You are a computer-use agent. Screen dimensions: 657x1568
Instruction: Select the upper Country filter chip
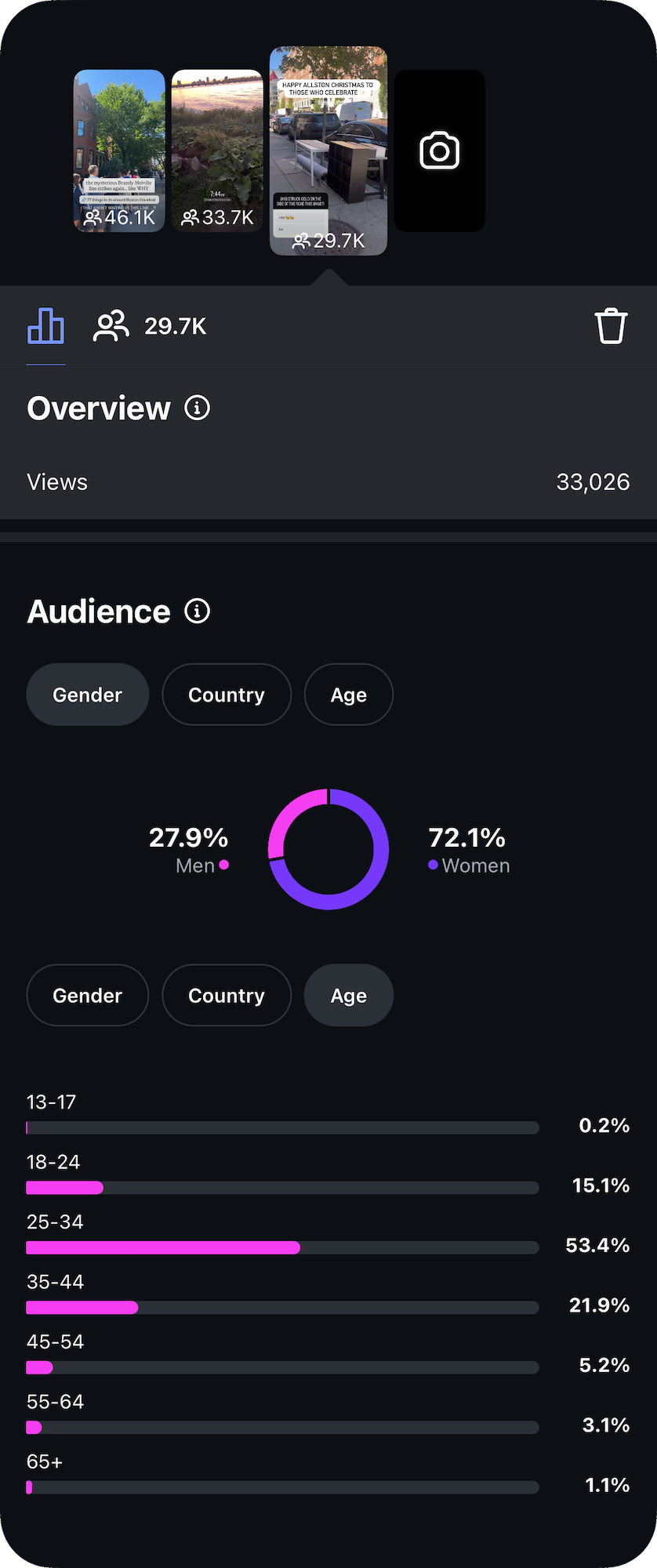coord(227,695)
